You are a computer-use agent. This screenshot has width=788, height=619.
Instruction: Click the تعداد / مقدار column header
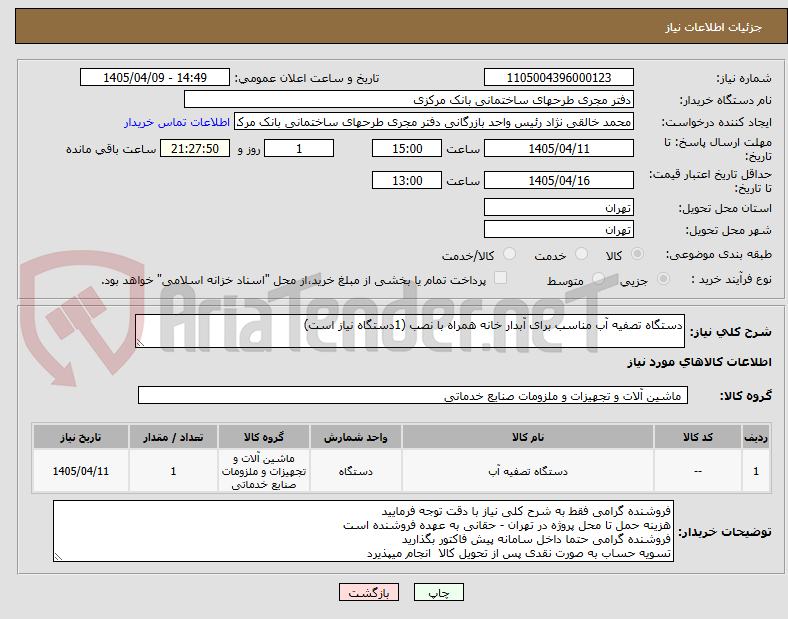click(x=173, y=437)
